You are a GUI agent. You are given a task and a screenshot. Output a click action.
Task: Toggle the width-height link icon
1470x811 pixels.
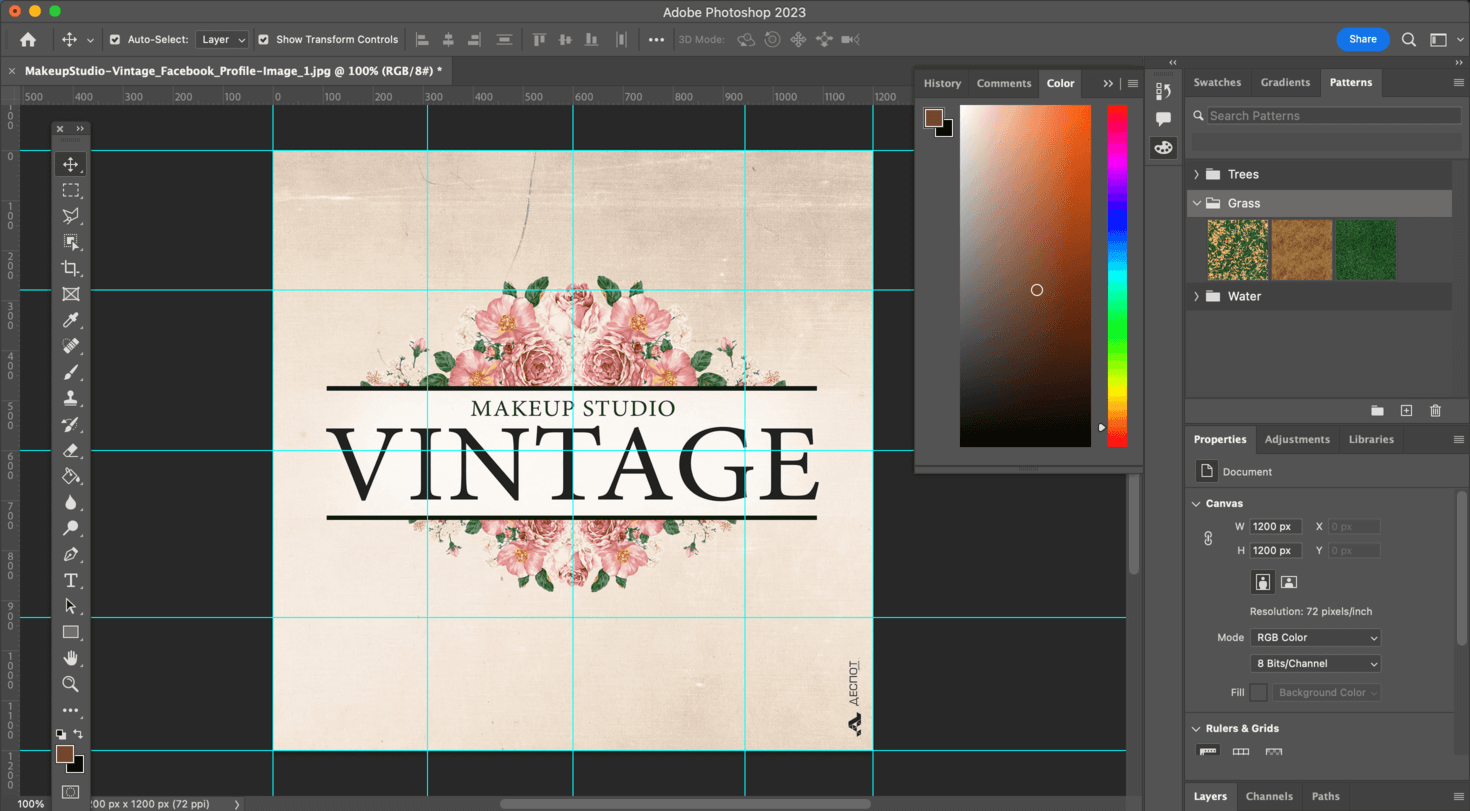point(1208,538)
